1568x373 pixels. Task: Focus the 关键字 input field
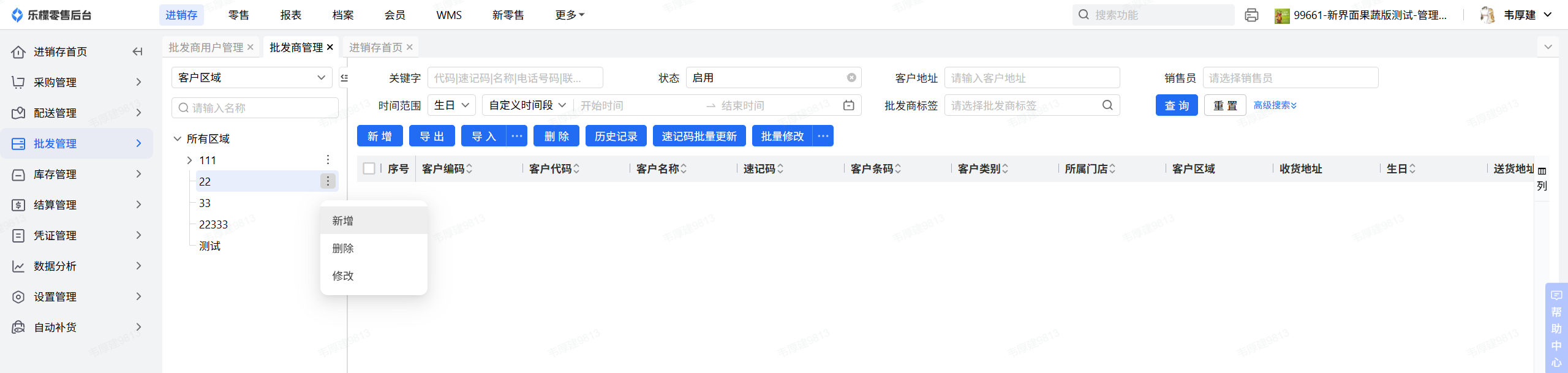(515, 78)
